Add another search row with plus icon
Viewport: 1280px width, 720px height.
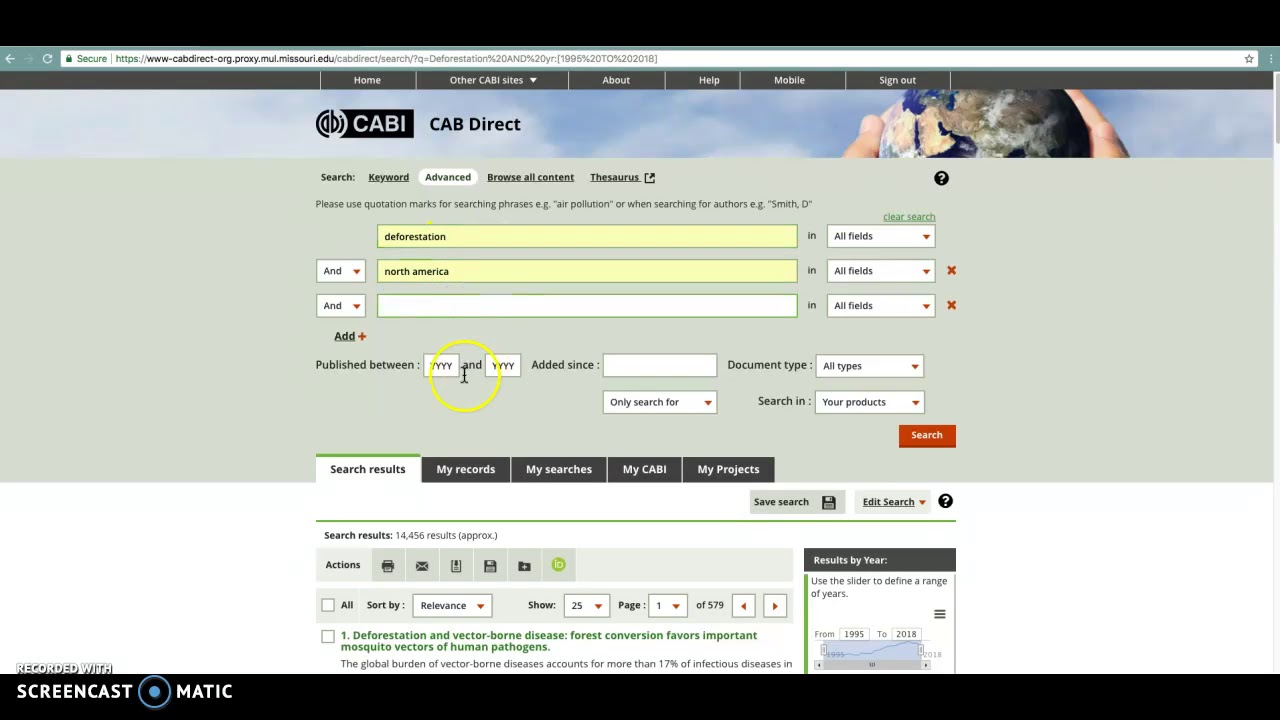click(x=350, y=336)
